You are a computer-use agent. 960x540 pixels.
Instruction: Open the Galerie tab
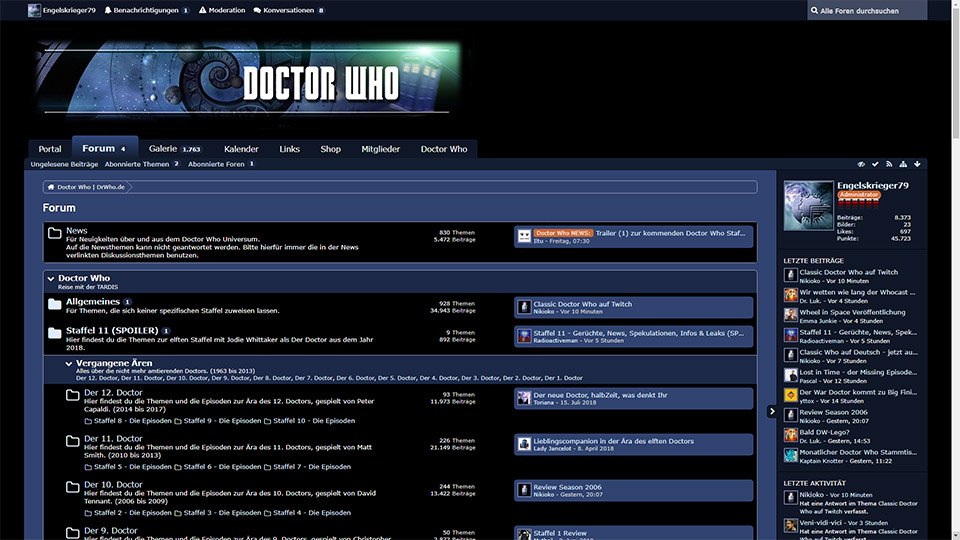tap(174, 149)
